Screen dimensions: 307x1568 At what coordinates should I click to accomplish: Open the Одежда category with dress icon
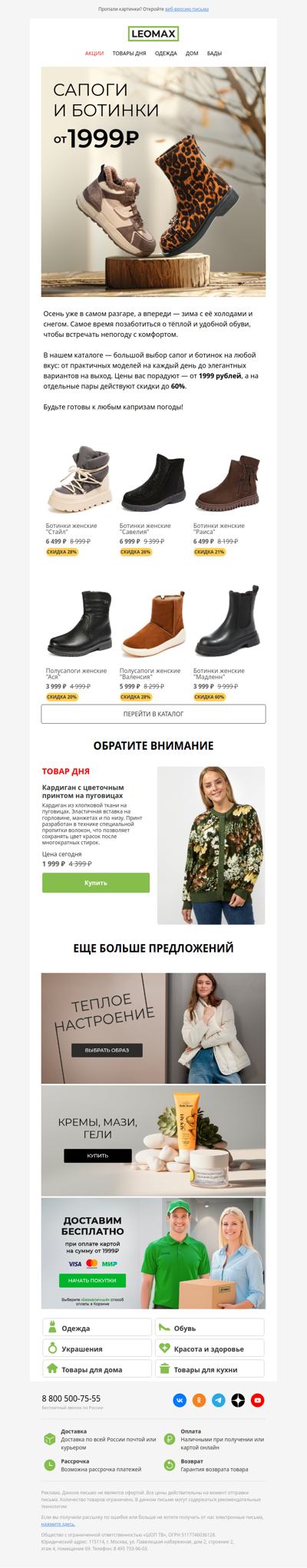97,1327
